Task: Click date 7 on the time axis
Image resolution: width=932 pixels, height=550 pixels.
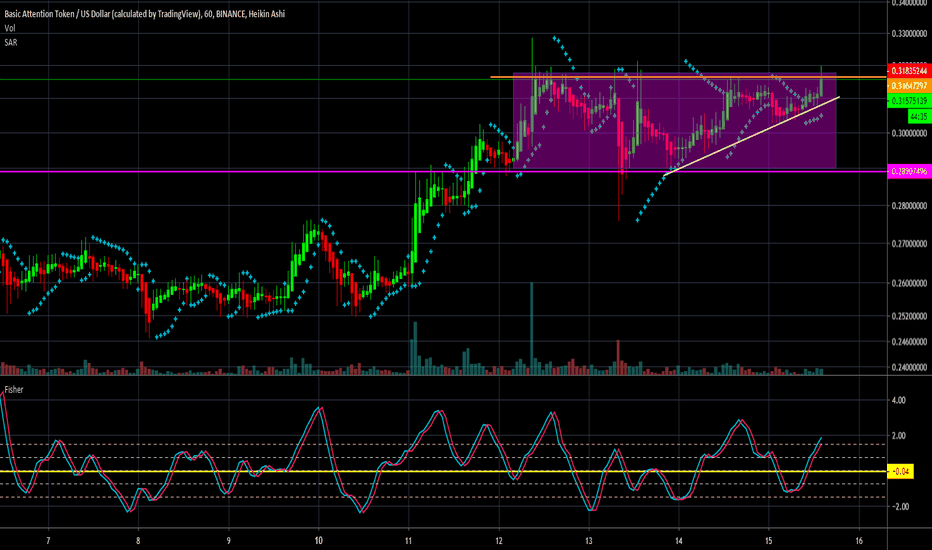Action: (48, 540)
